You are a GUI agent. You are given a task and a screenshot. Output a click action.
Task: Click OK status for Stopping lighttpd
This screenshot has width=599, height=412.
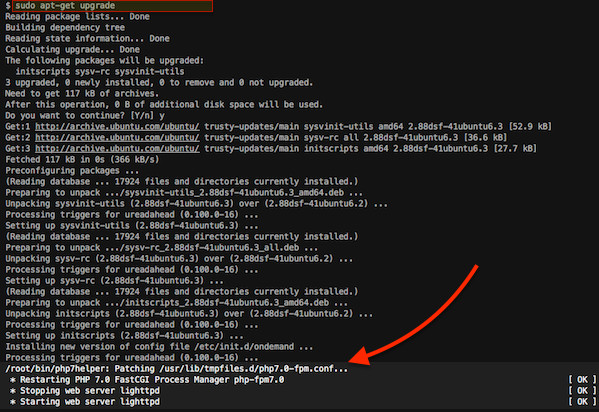[582, 391]
